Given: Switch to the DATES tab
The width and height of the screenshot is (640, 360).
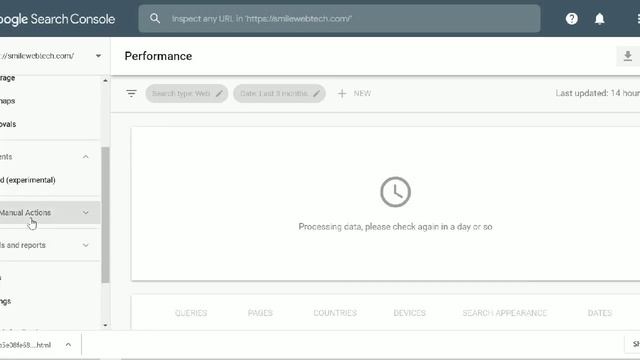Looking at the screenshot, I should pos(600,313).
